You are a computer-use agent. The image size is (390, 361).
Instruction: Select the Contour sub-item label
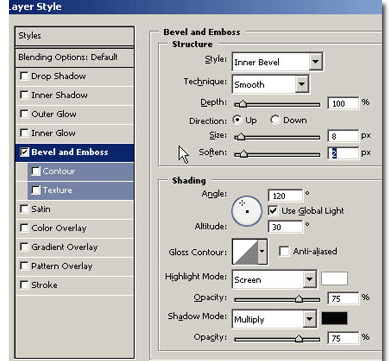click(x=59, y=171)
